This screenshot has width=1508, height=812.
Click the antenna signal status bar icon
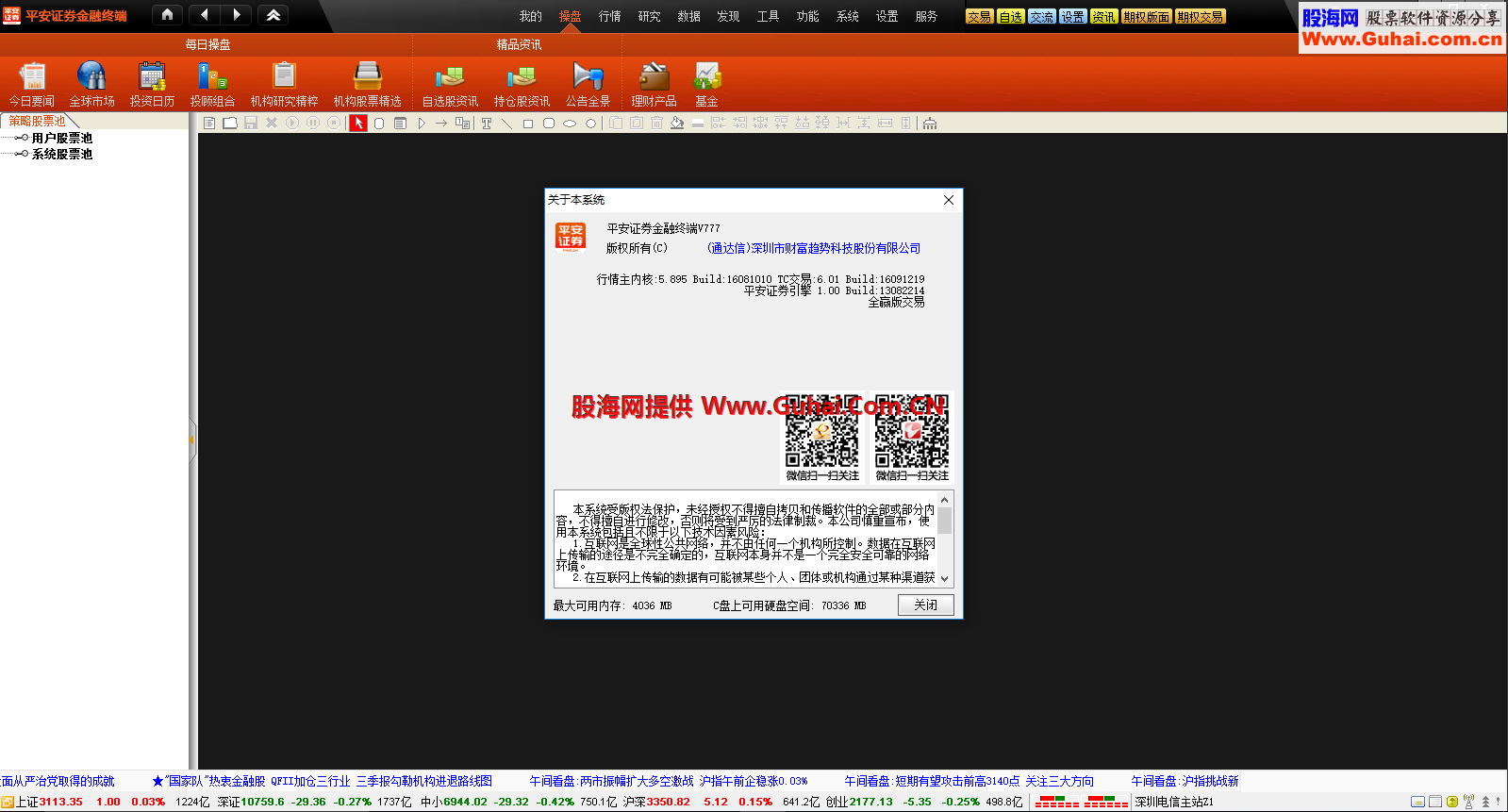click(1468, 802)
